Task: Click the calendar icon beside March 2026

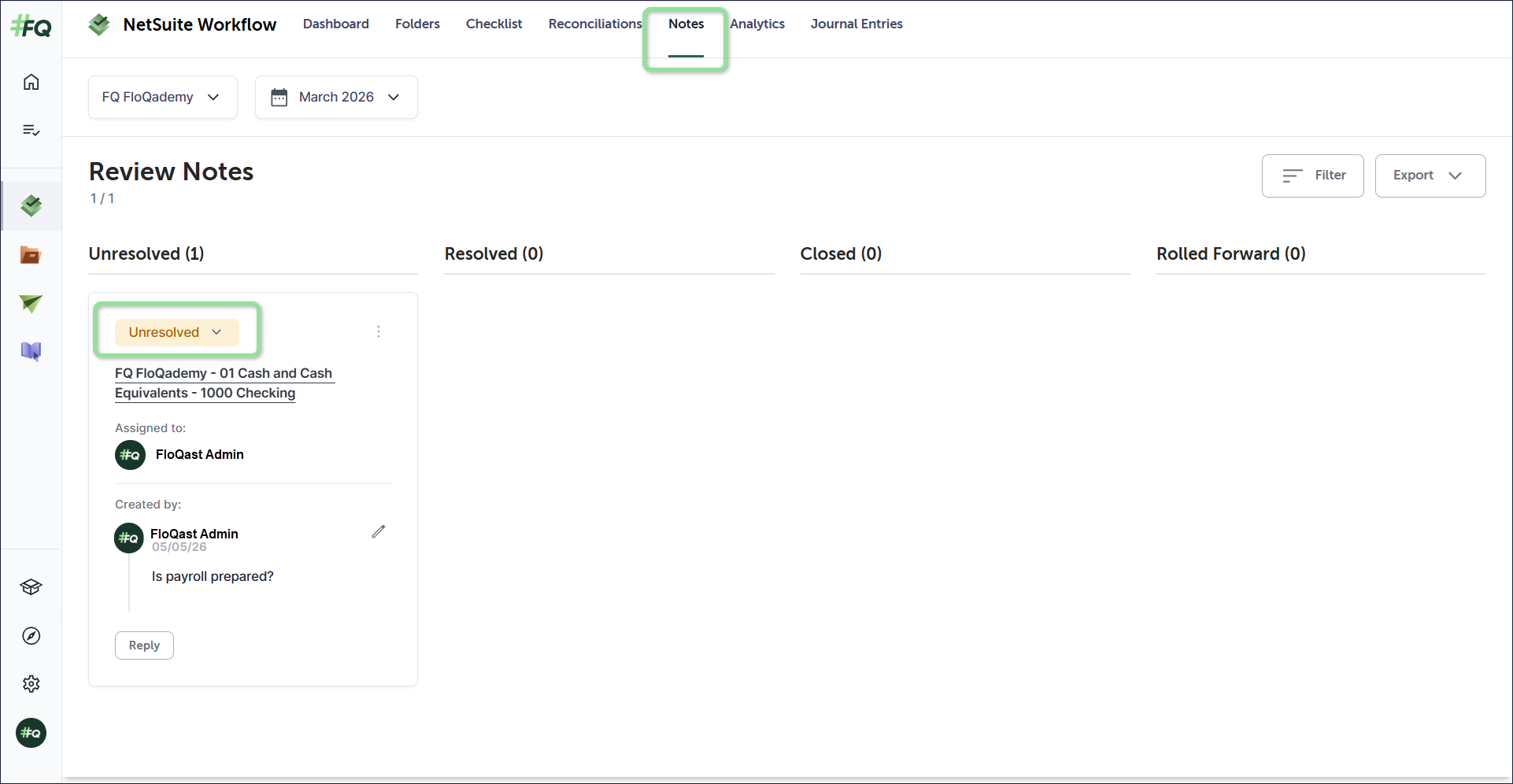Action: click(x=279, y=97)
